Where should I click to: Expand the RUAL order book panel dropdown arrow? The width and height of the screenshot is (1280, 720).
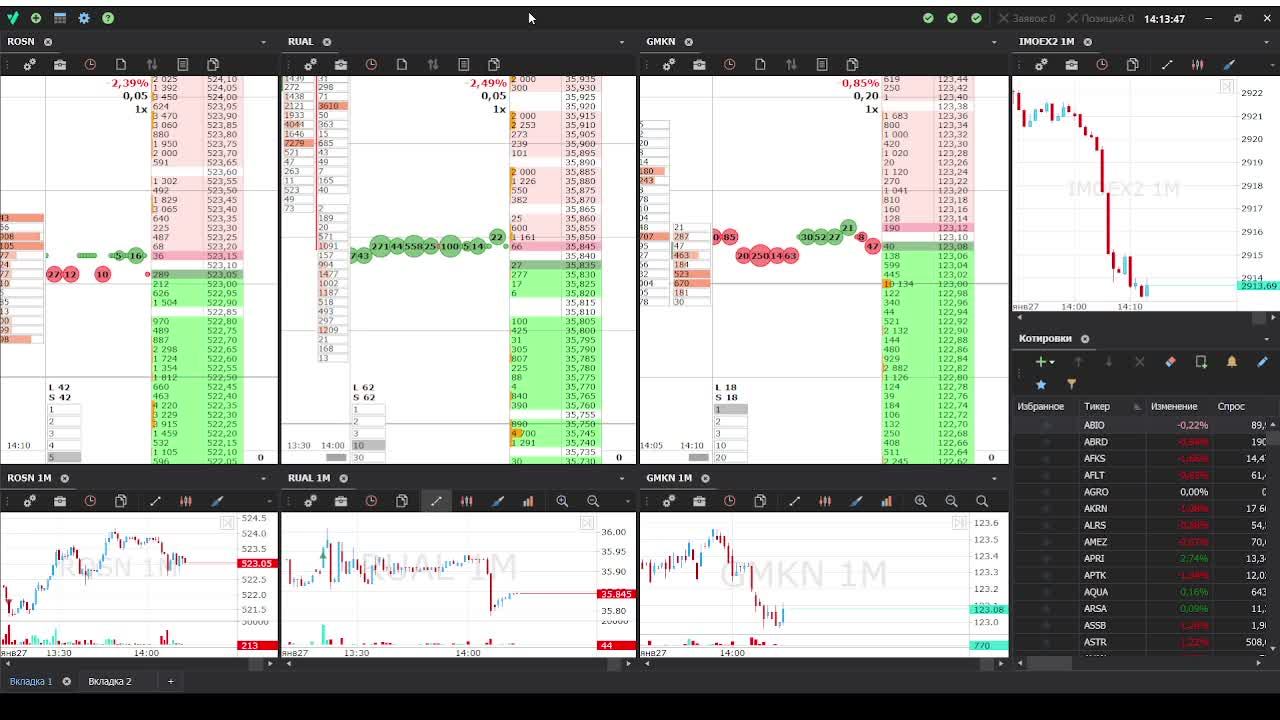(622, 42)
